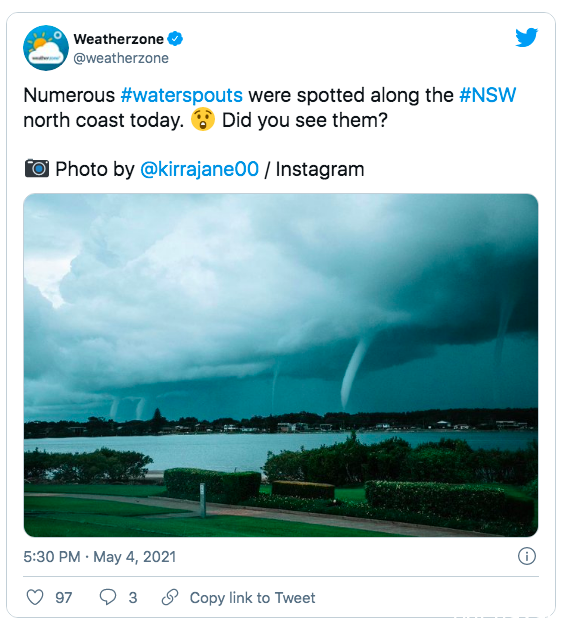Open the @weatherzone handle

click(121, 58)
